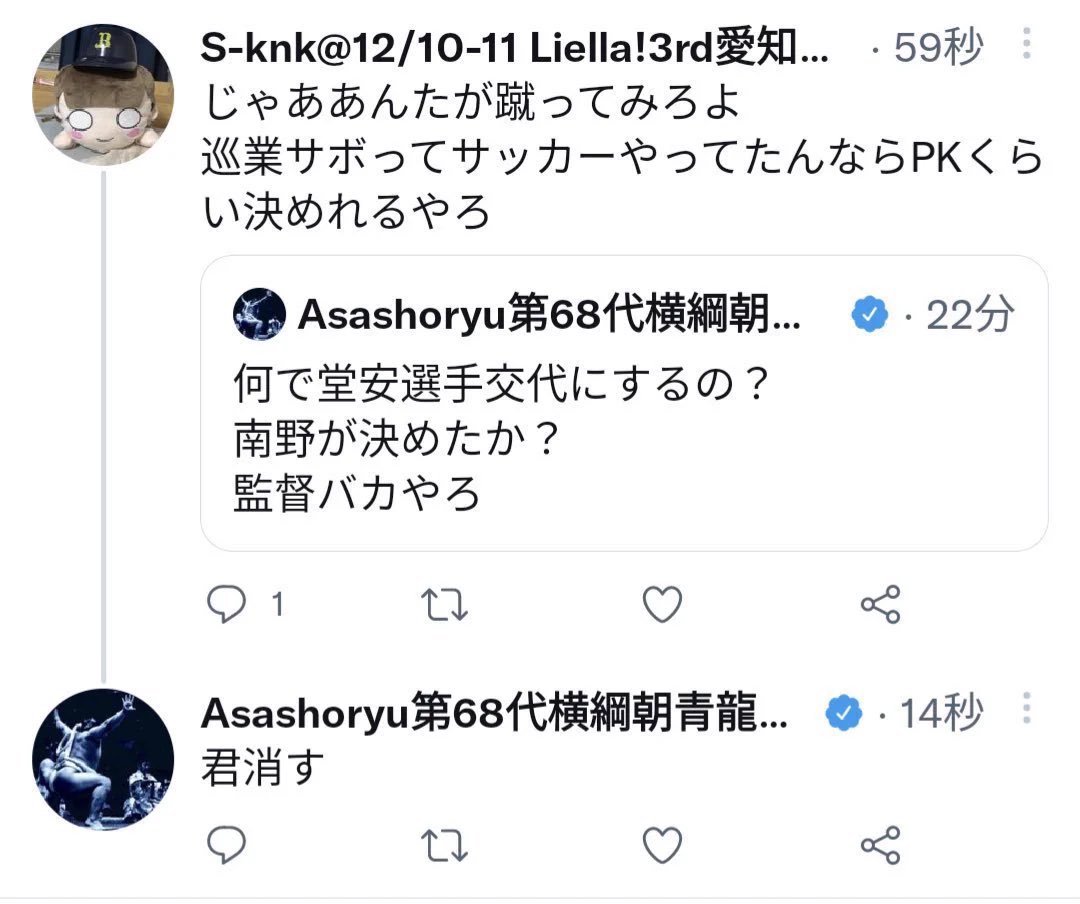Retweet the S-knk tweet
1080x904 pixels.
pos(444,604)
